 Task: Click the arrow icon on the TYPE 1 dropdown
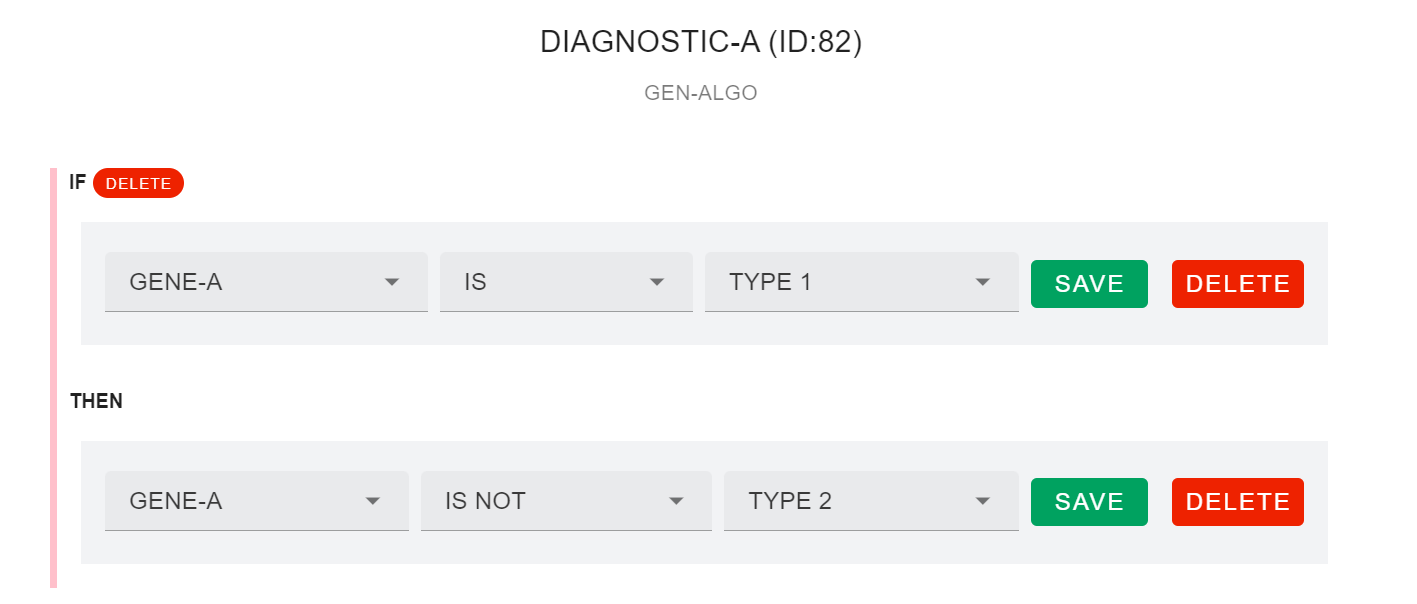982,282
